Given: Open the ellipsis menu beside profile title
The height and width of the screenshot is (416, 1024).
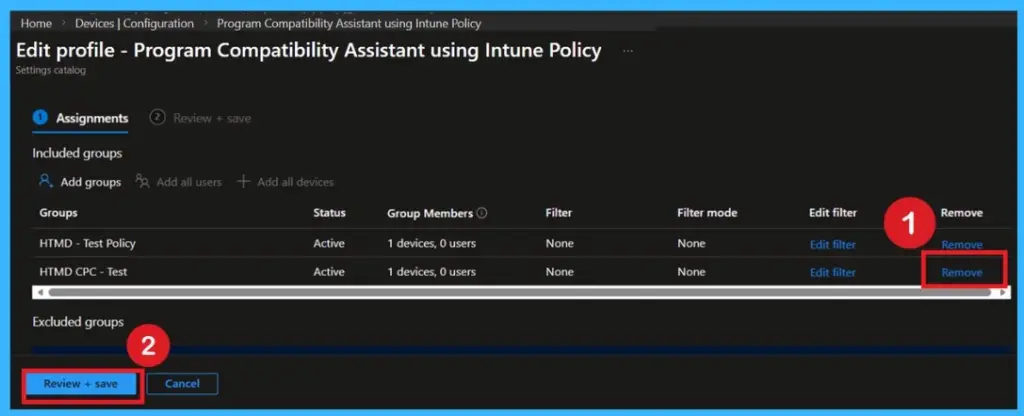Looking at the screenshot, I should (628, 51).
